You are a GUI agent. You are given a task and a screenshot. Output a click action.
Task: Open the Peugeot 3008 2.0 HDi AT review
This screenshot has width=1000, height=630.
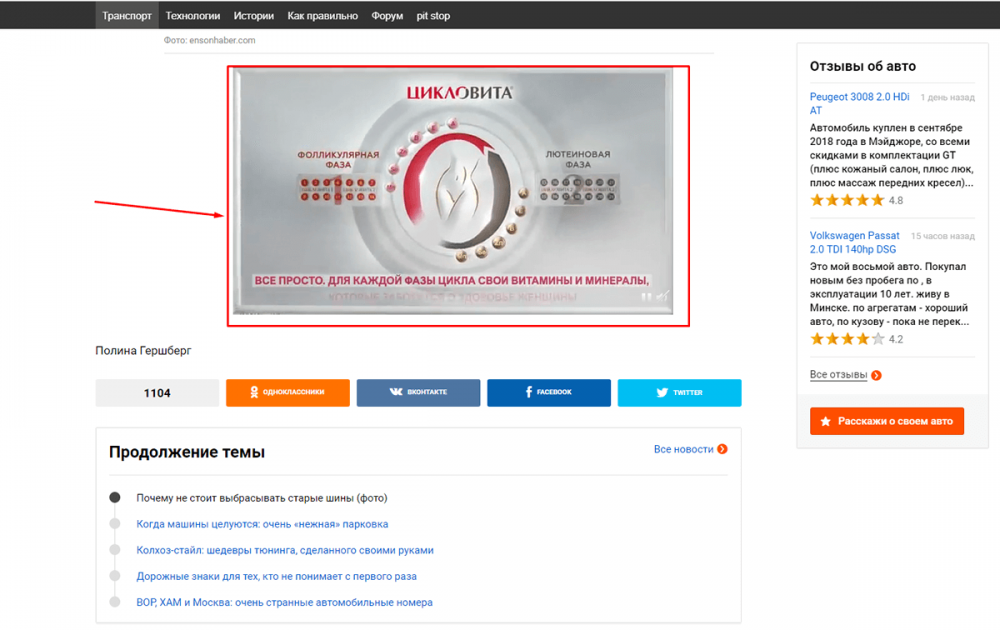click(x=860, y=103)
